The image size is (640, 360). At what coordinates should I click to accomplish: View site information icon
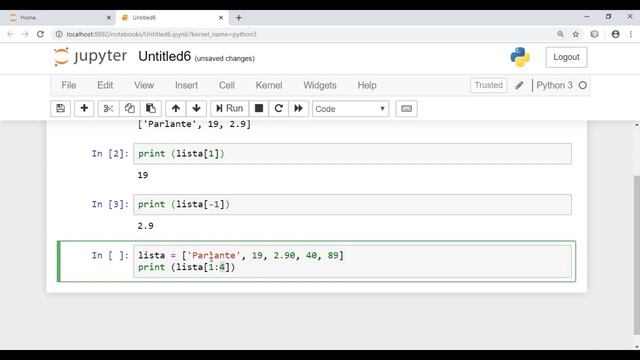(59, 34)
